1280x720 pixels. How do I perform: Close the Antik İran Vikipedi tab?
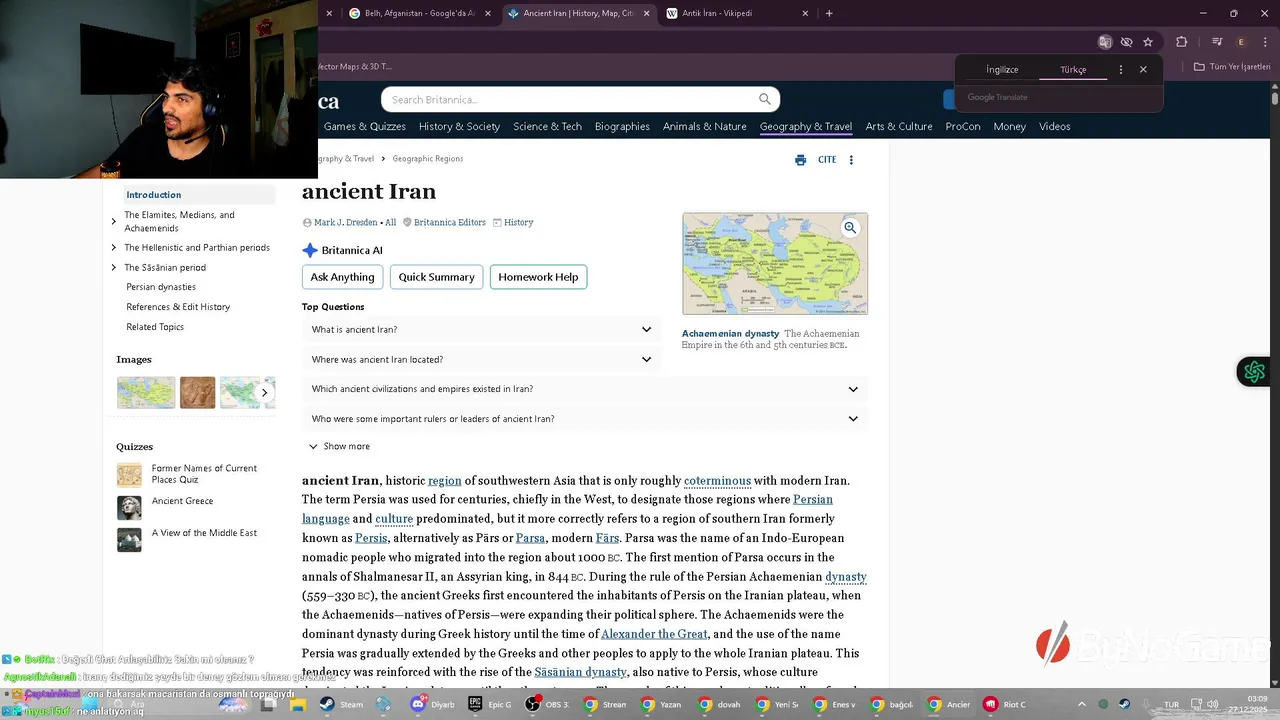point(806,13)
